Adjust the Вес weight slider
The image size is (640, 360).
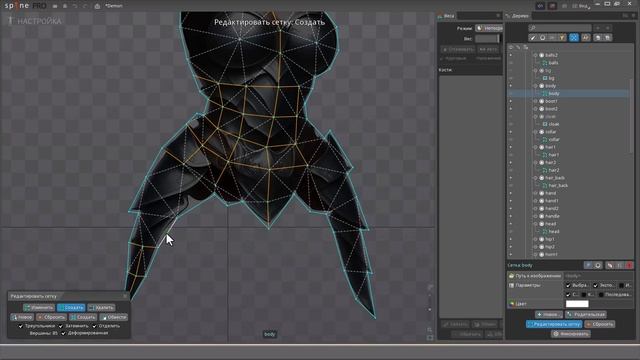[x=487, y=39]
